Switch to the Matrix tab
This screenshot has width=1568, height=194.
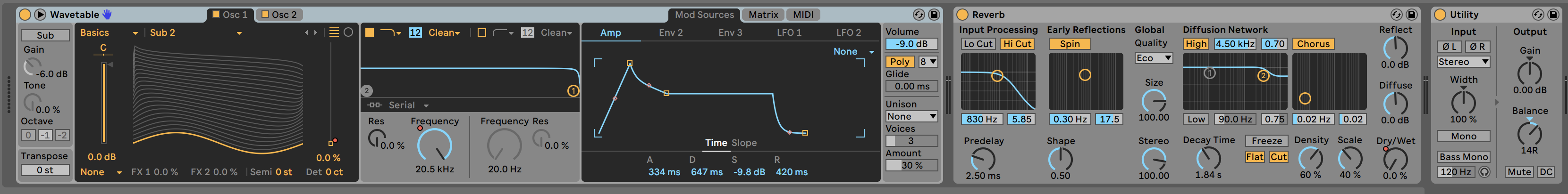(x=763, y=15)
